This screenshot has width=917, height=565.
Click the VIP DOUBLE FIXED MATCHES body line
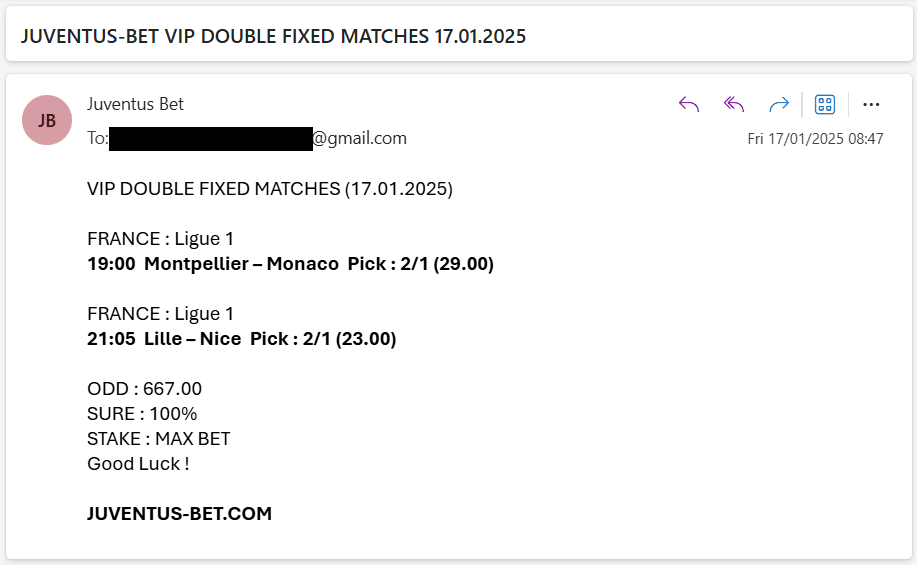pos(270,189)
